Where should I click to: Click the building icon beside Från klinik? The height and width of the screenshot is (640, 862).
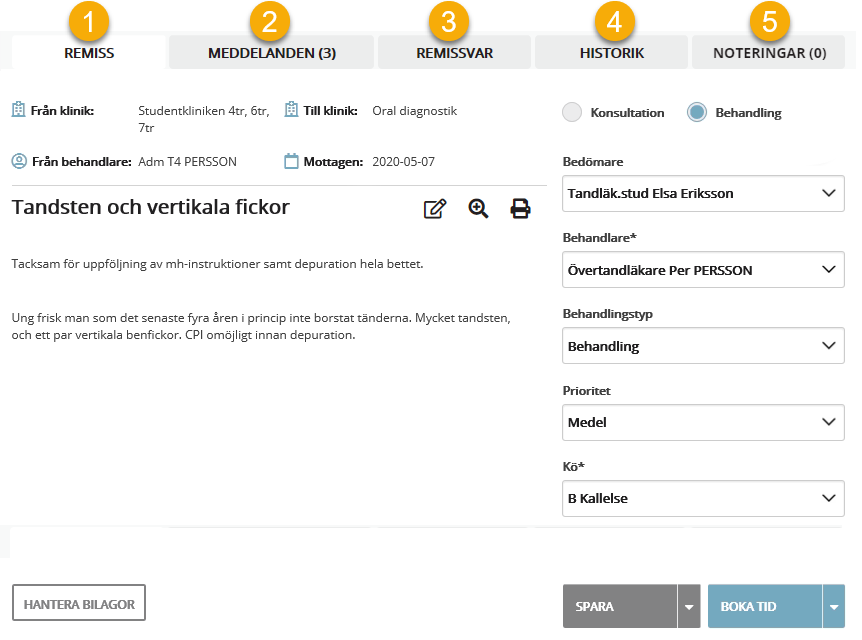click(18, 110)
